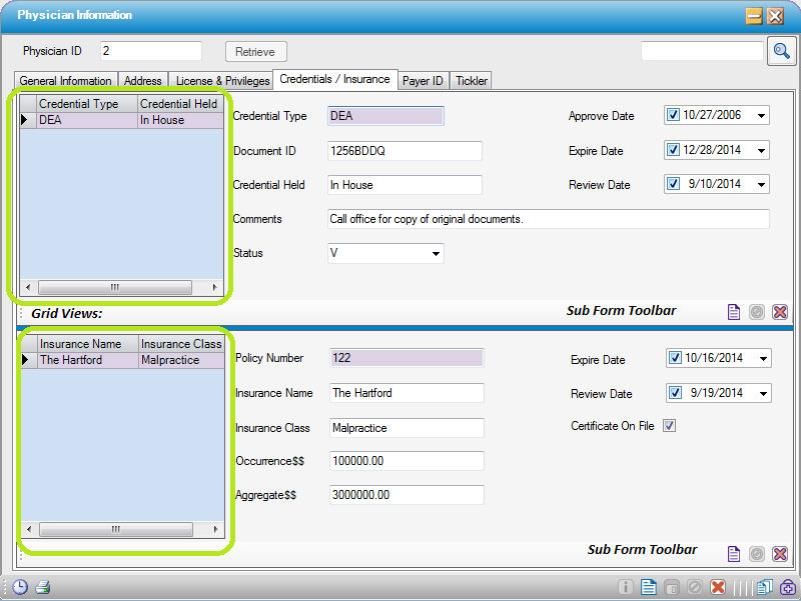Open the Physician ID search magnifier

[781, 51]
